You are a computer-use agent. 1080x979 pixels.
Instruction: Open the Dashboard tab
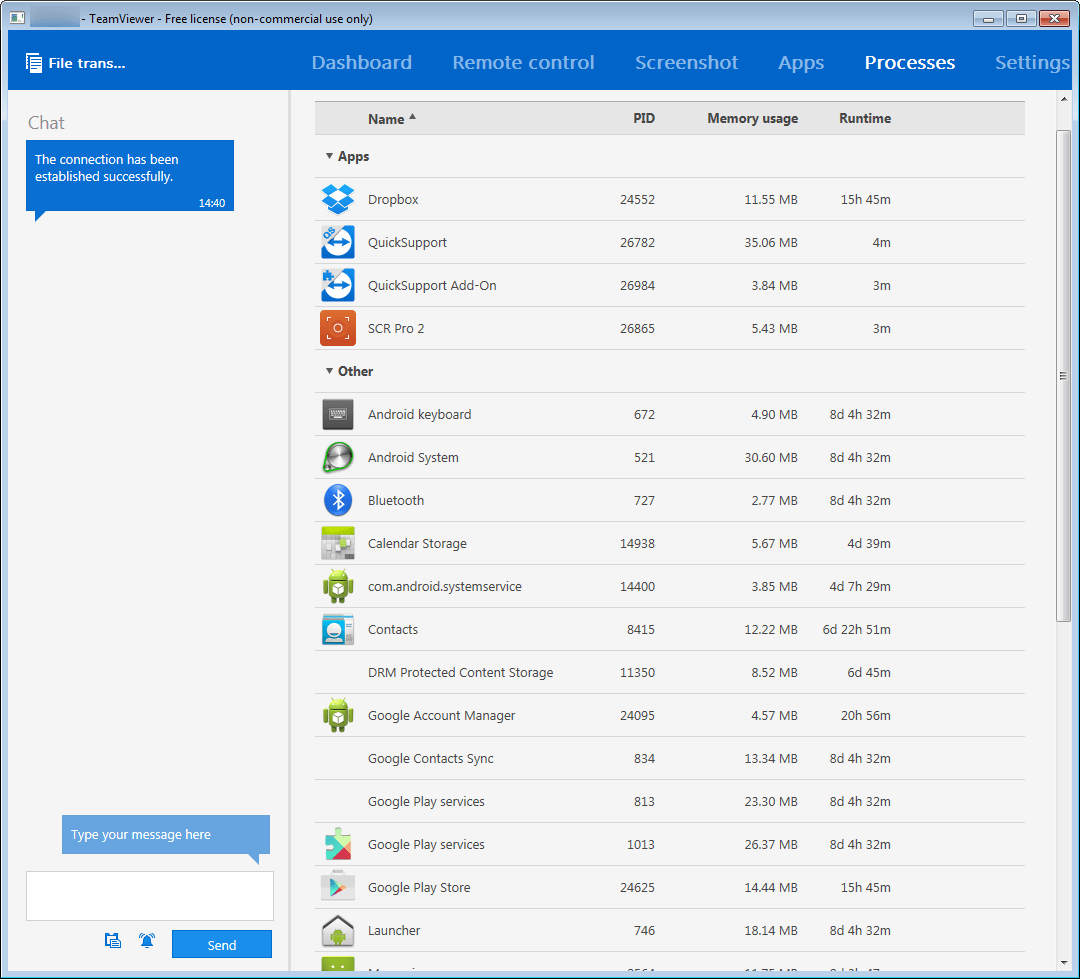362,63
